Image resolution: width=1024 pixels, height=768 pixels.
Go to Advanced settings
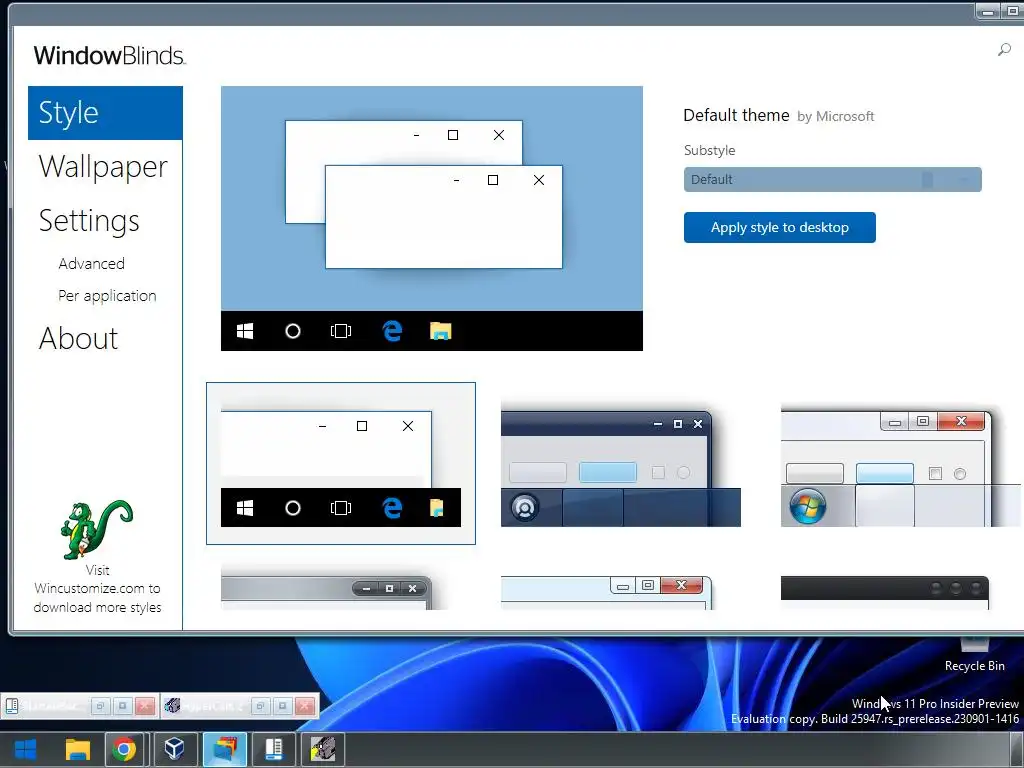tap(91, 264)
